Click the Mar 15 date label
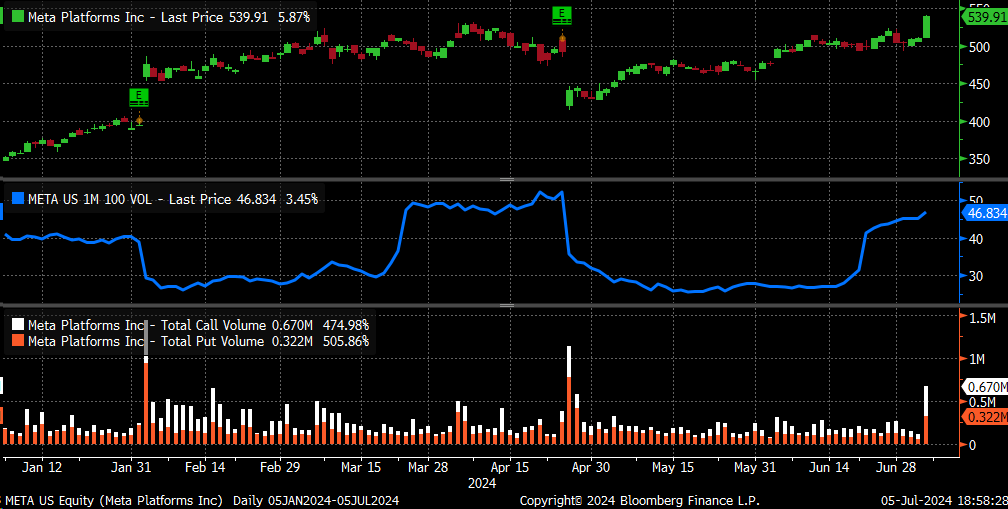Viewport: 1008px width, 509px height. (361, 466)
